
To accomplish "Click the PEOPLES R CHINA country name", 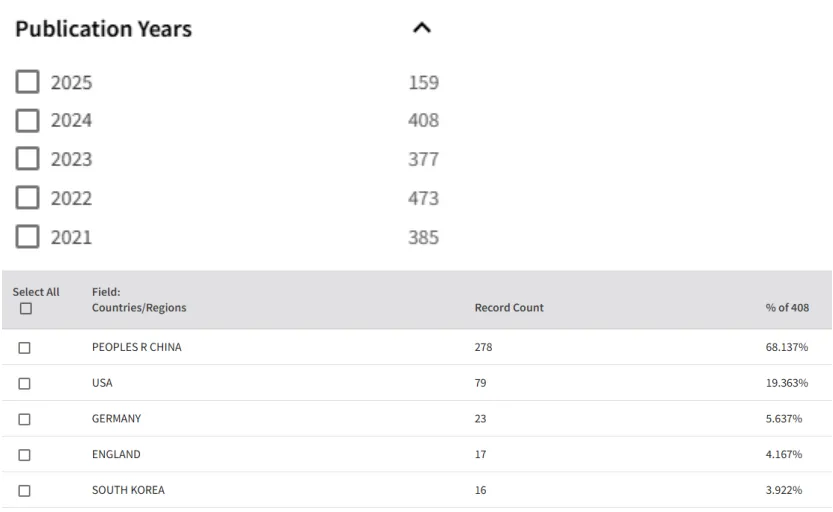I will [x=137, y=347].
